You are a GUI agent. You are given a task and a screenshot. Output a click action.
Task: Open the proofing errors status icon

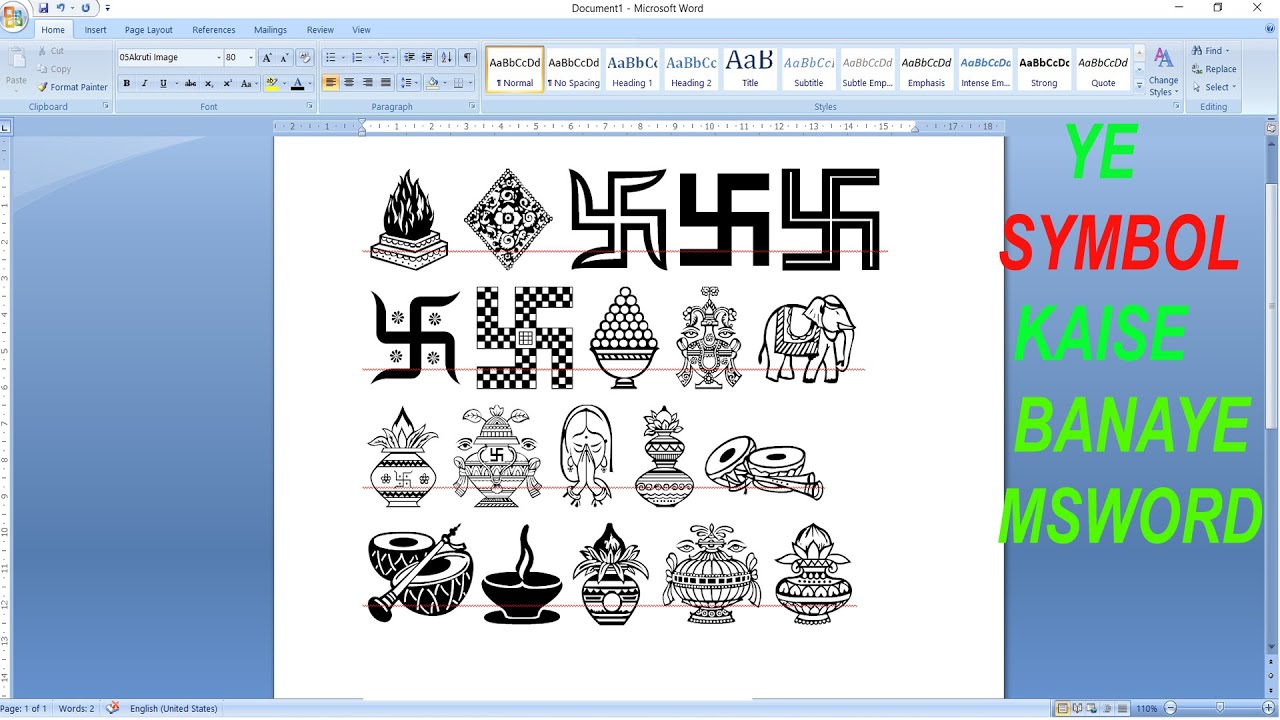[x=113, y=708]
